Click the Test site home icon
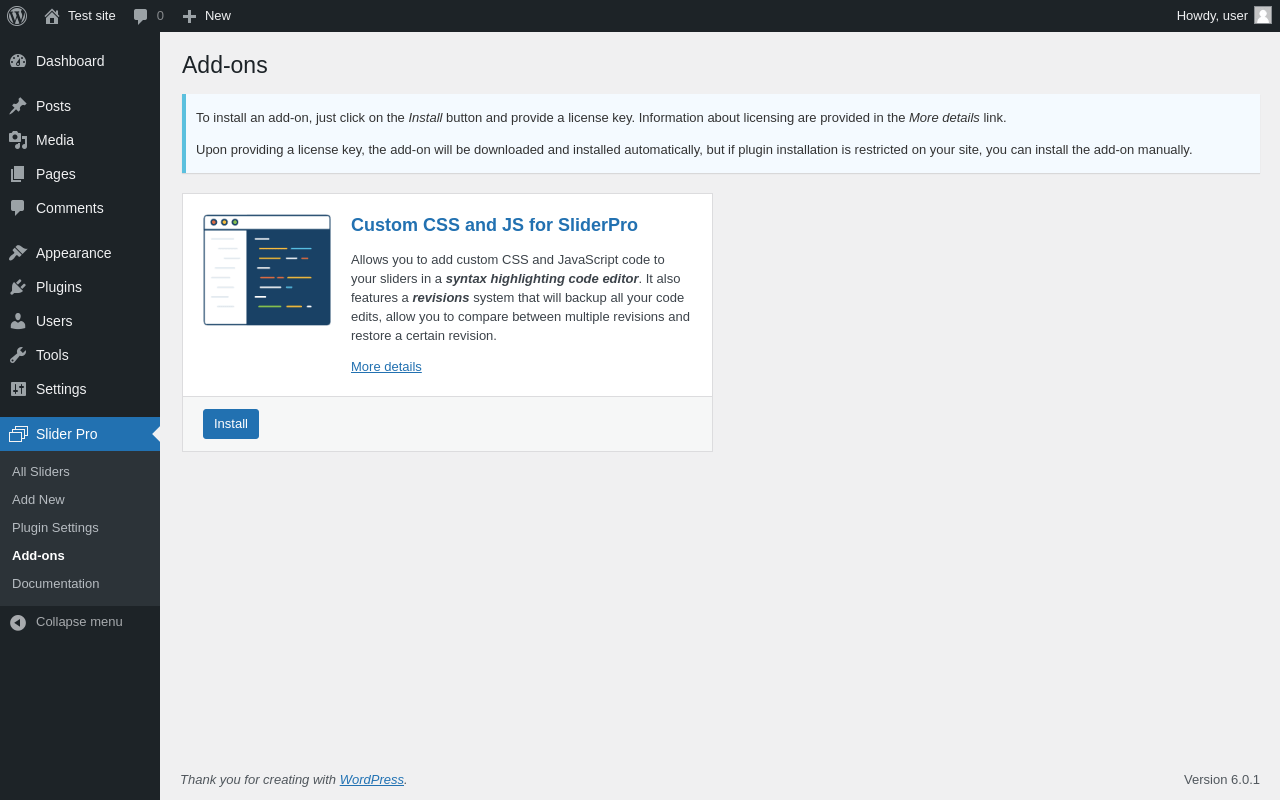This screenshot has height=800, width=1280. tap(52, 16)
